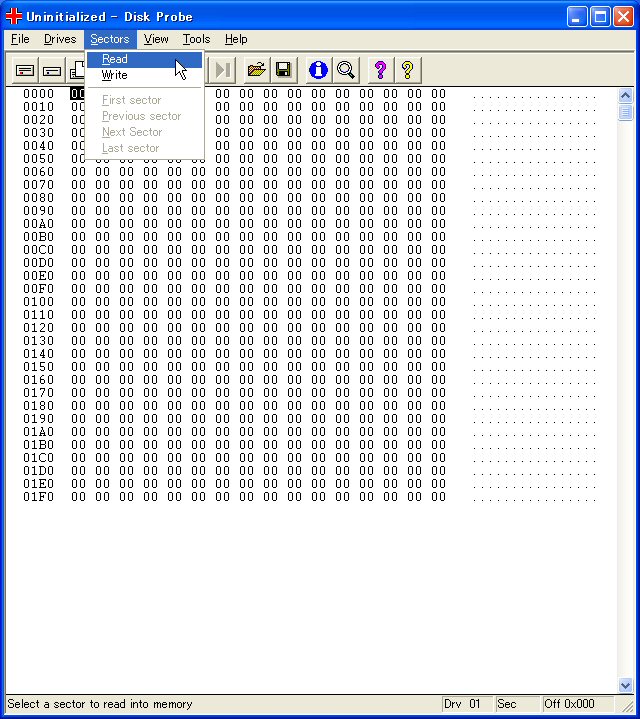Click the Drv 01 status bar field

(467, 704)
